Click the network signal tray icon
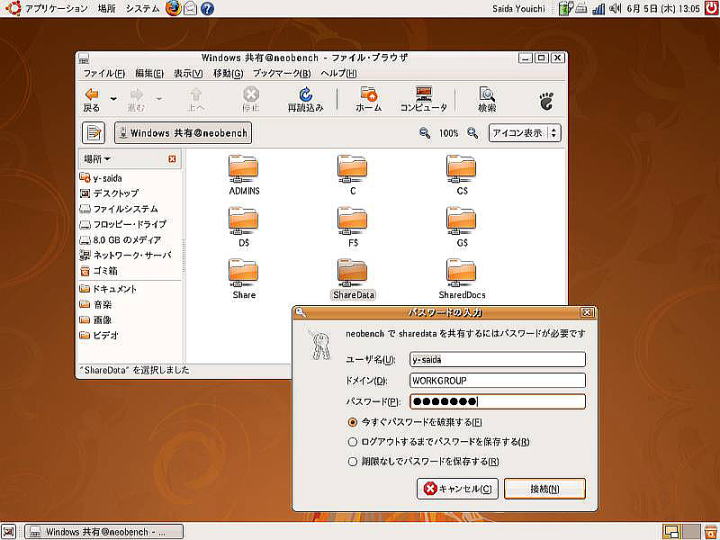 tap(598, 8)
